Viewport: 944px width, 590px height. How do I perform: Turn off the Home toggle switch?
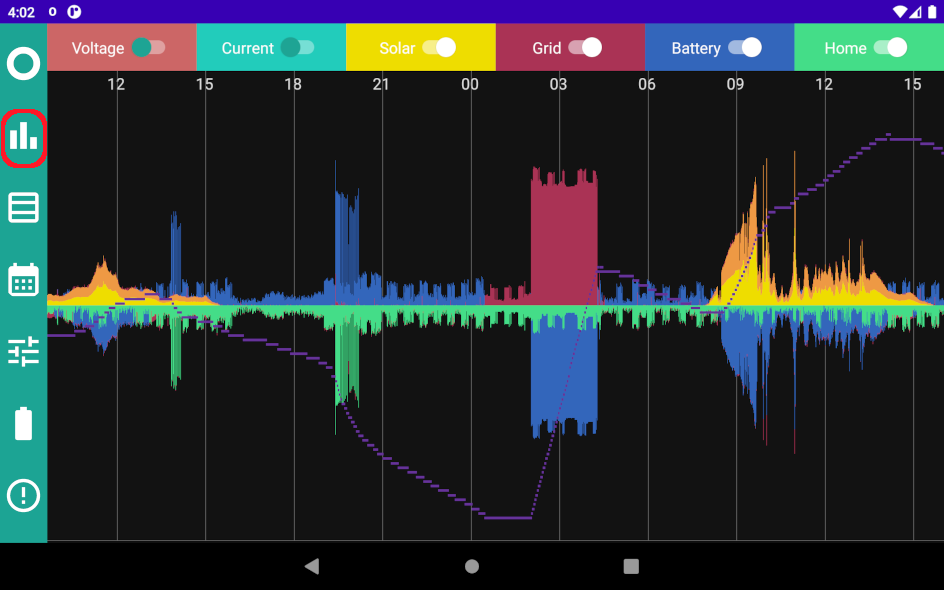(x=890, y=48)
